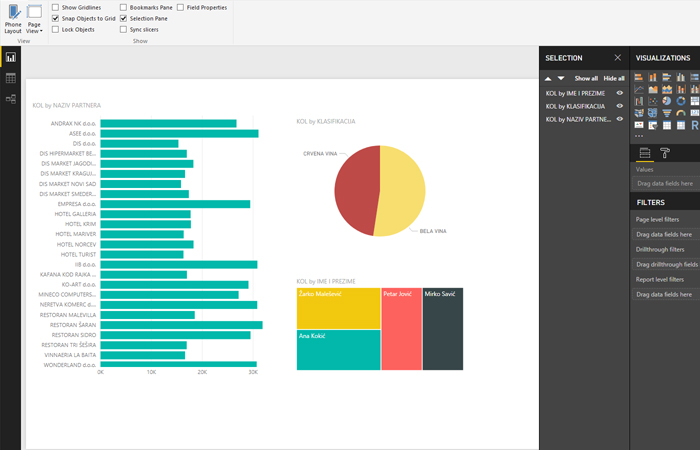The height and width of the screenshot is (450, 700).
Task: Open the Report view from left sidebar
Action: tap(11, 58)
